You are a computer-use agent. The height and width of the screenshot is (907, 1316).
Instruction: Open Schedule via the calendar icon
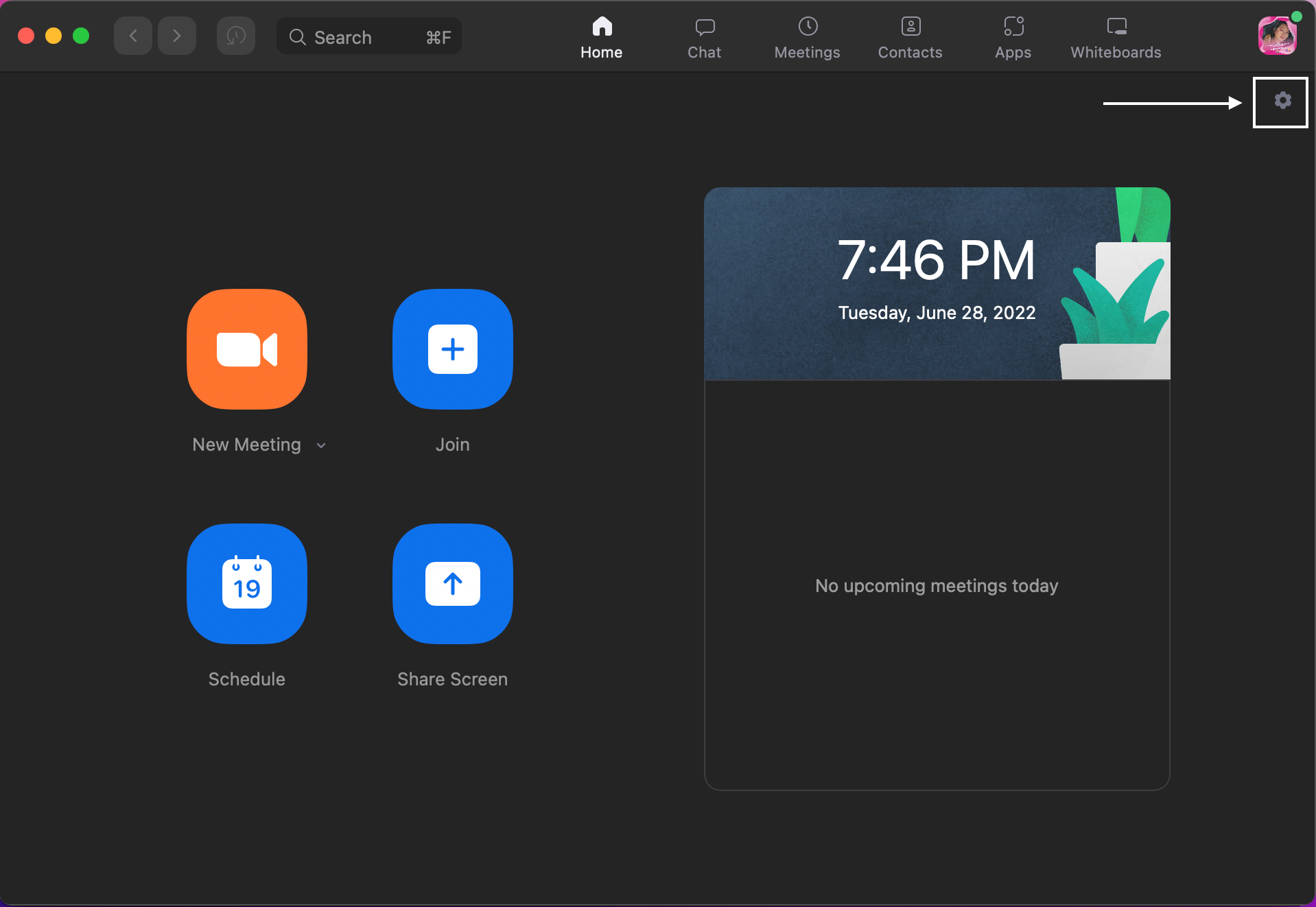click(x=246, y=584)
